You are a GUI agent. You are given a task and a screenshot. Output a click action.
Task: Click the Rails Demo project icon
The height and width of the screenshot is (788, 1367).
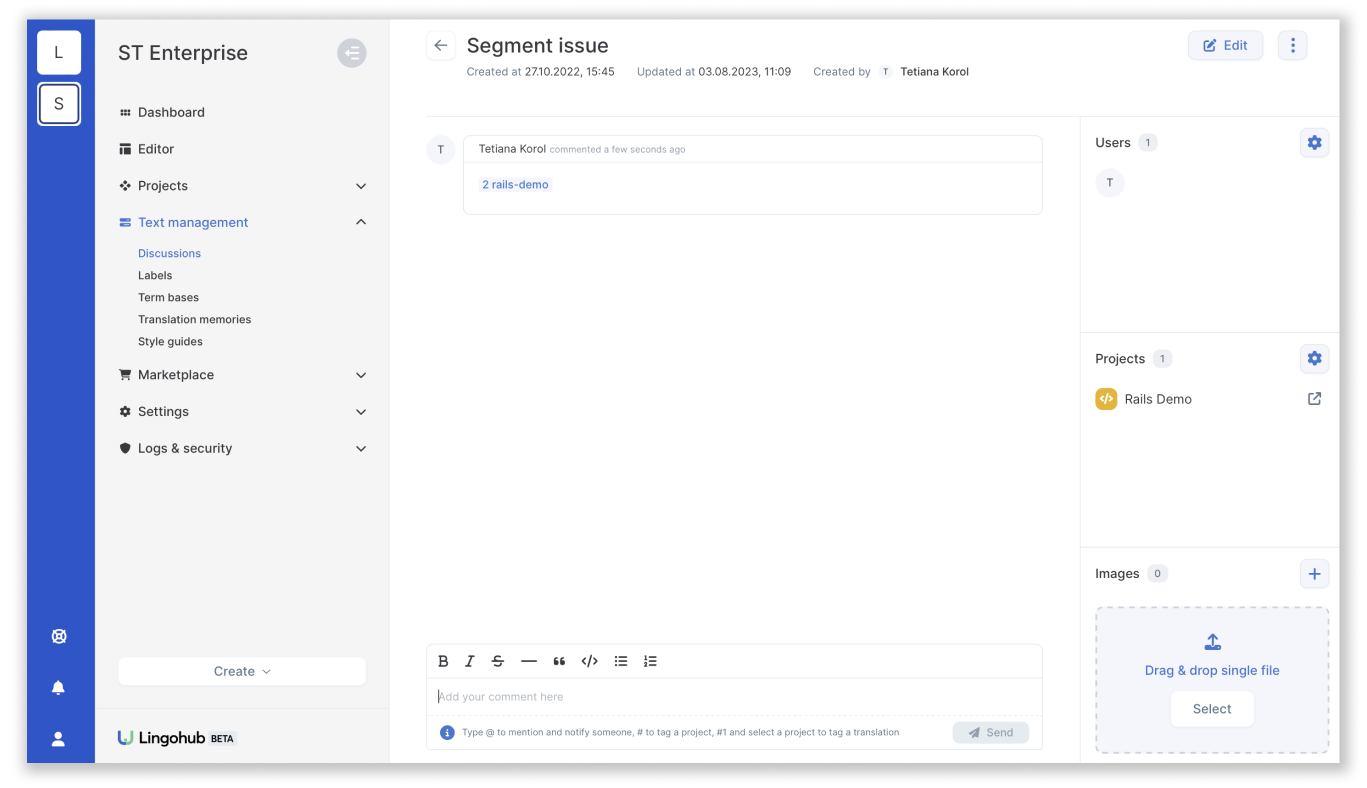1106,399
